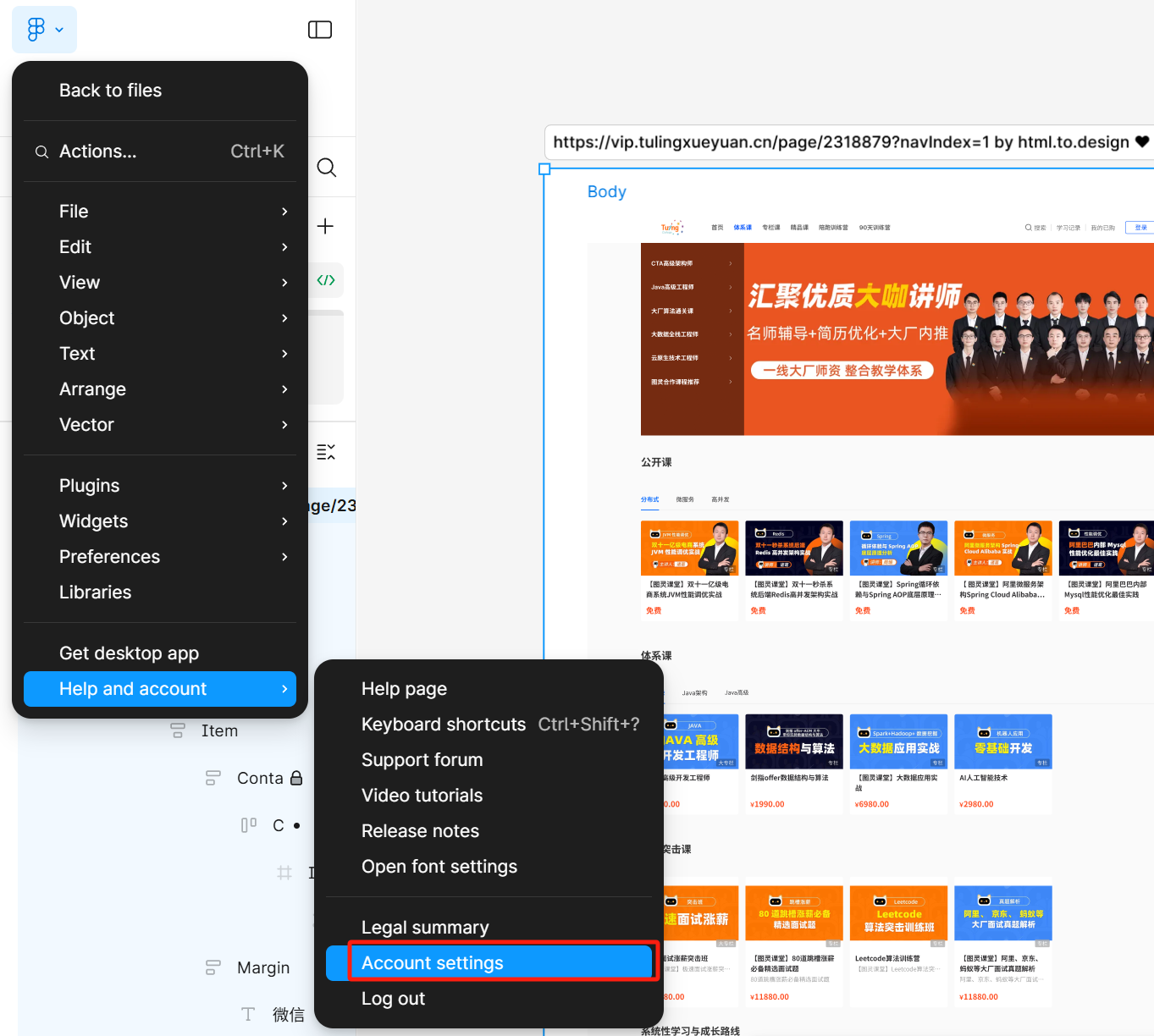Unlock the Conta layer lock

[298, 777]
